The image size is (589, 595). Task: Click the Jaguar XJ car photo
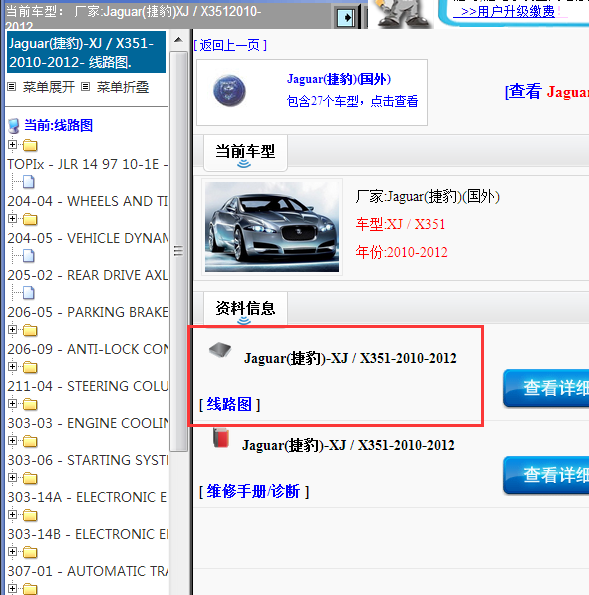pyautogui.click(x=272, y=227)
